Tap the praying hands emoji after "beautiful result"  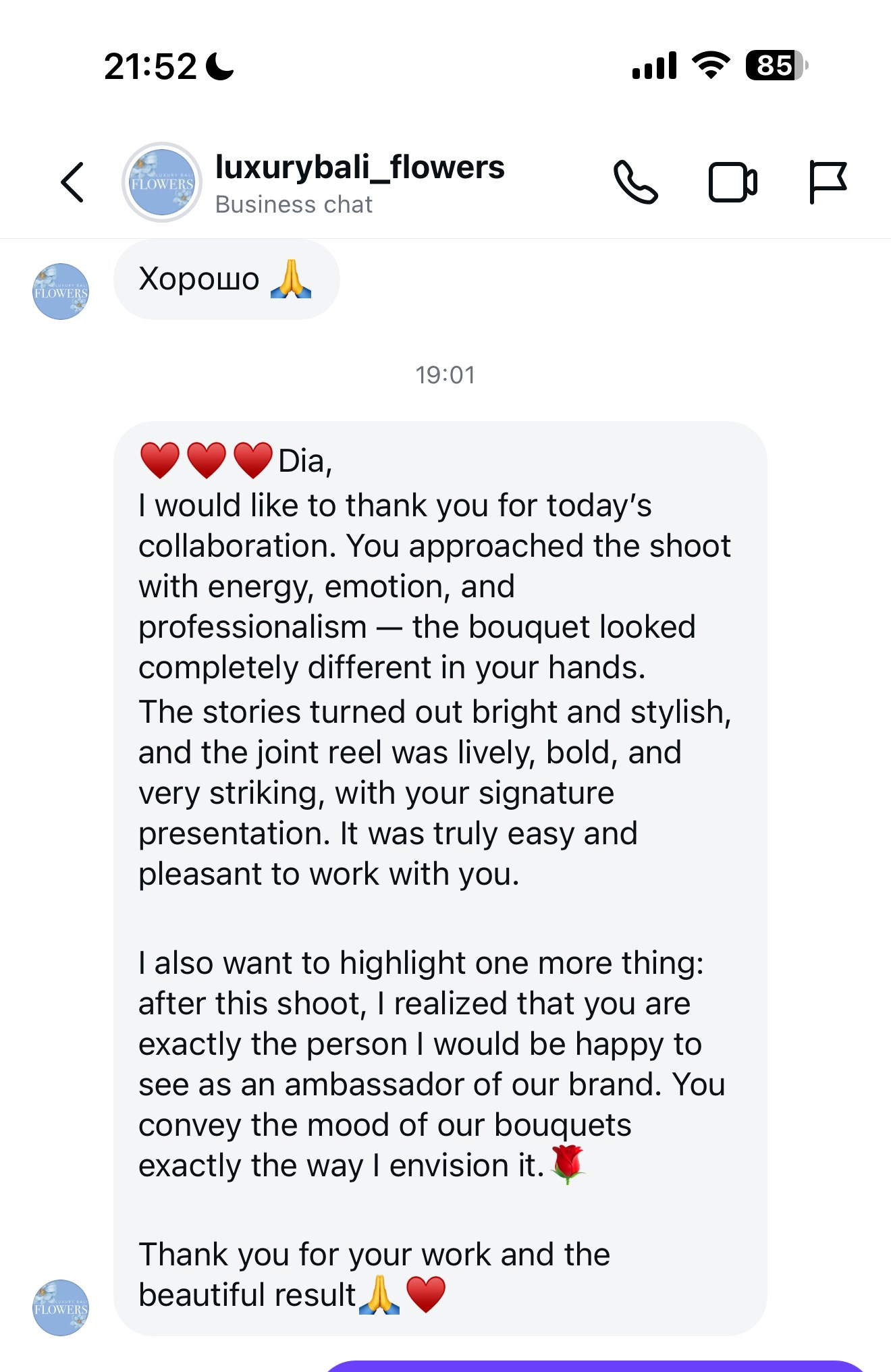[x=379, y=1294]
